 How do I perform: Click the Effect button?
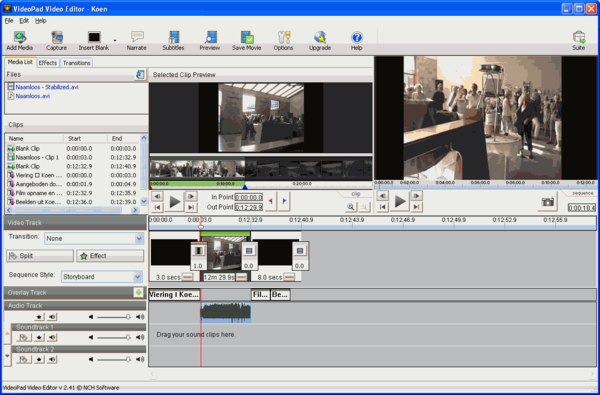[x=110, y=256]
